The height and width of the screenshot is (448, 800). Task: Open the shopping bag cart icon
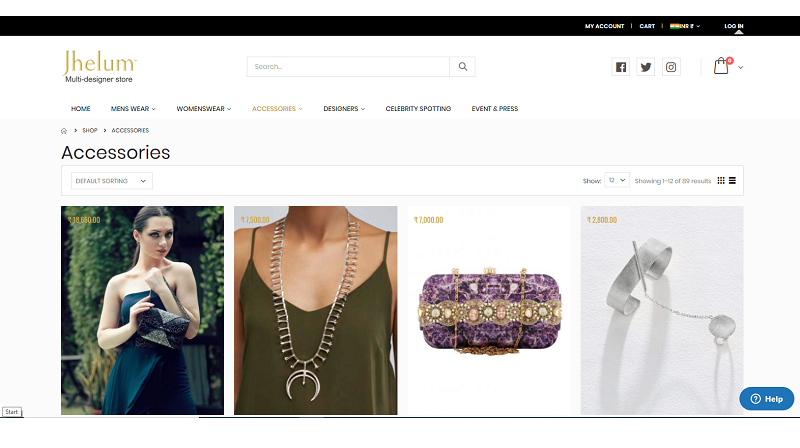(721, 67)
